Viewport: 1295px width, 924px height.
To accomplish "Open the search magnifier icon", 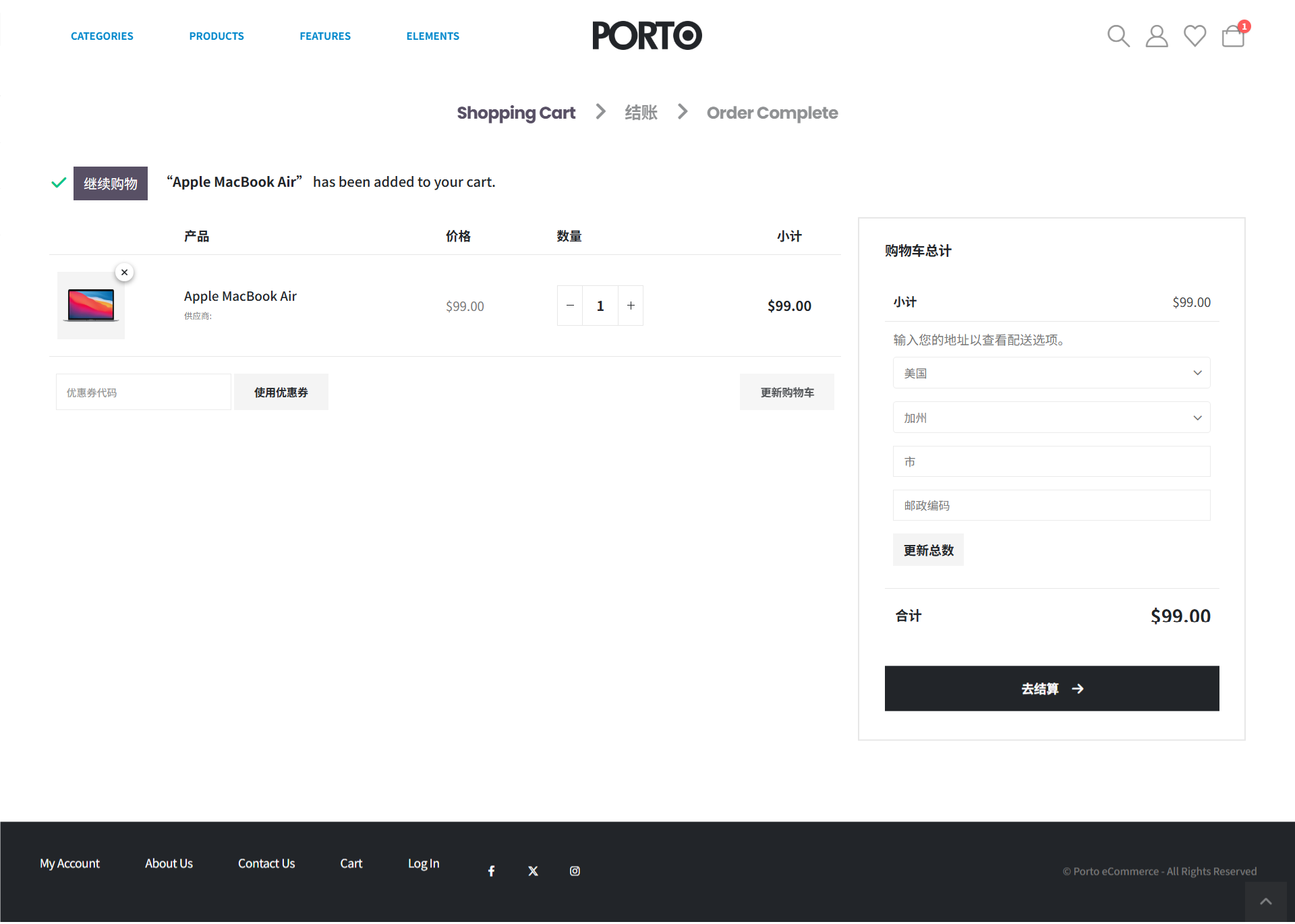I will click(x=1118, y=36).
